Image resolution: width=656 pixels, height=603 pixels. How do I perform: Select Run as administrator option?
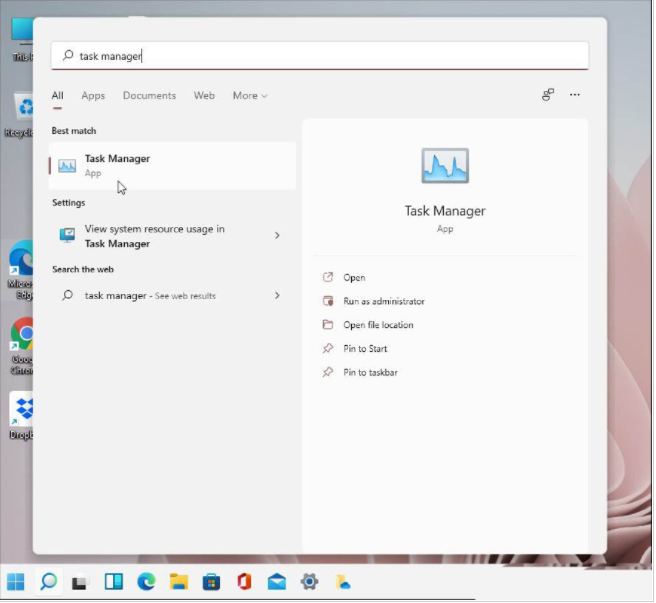(383, 301)
